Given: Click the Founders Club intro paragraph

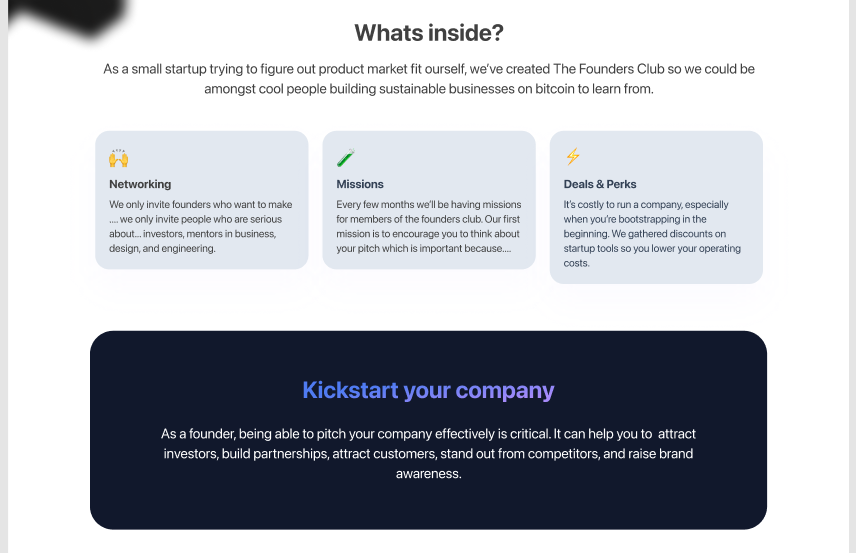Looking at the screenshot, I should [429, 79].
